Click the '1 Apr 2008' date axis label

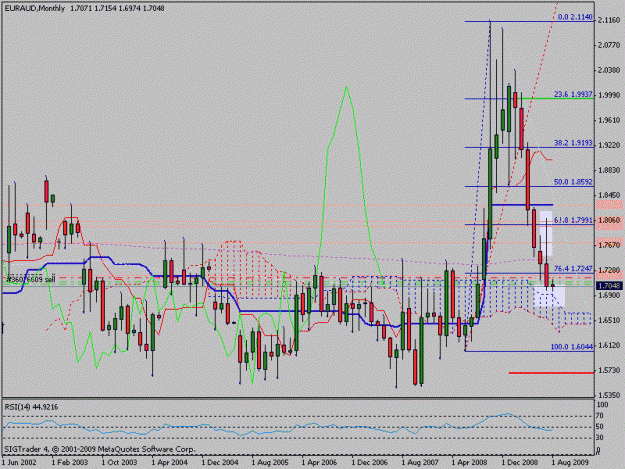pos(469,462)
